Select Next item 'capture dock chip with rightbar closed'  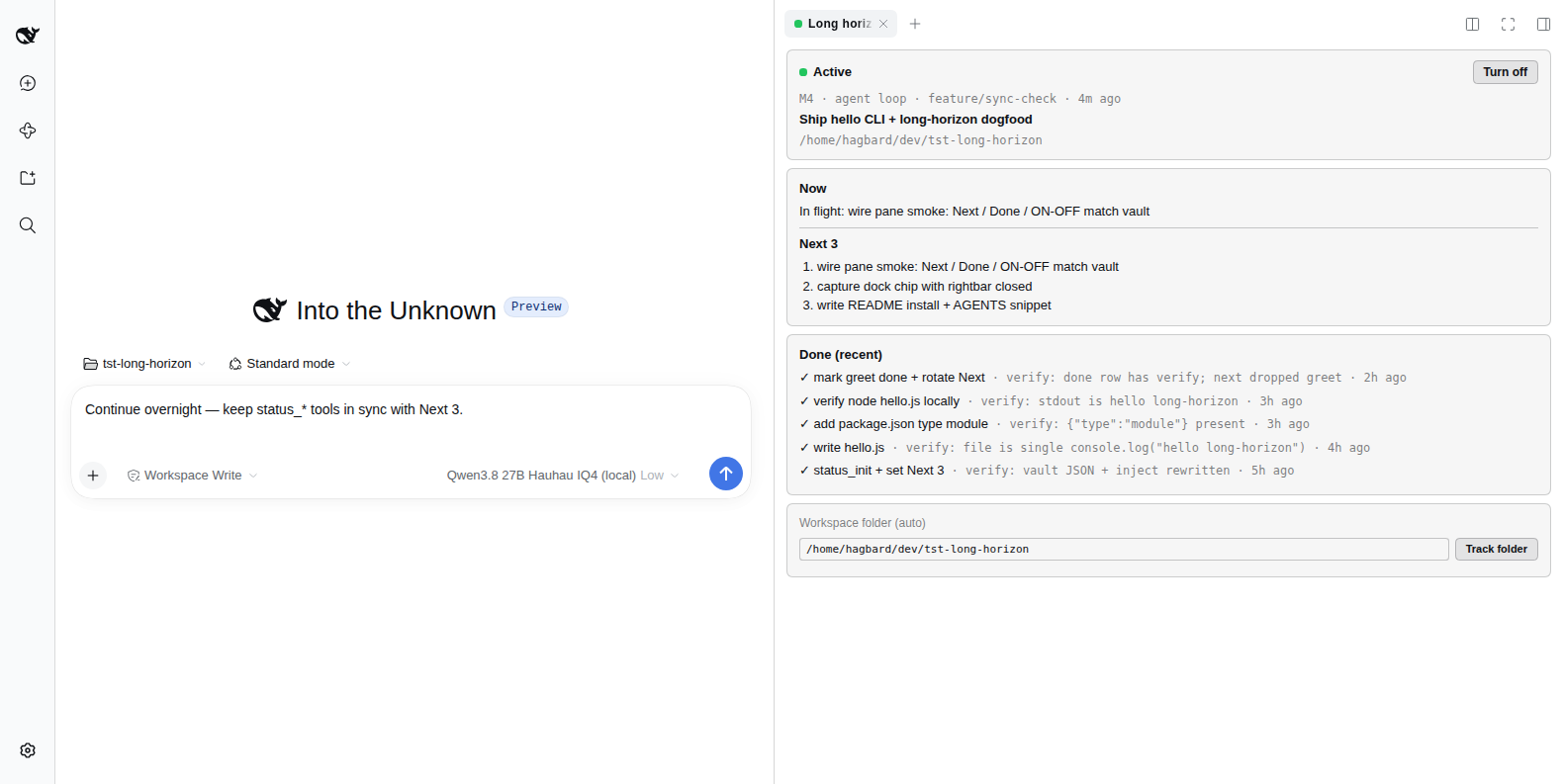[x=924, y=287]
